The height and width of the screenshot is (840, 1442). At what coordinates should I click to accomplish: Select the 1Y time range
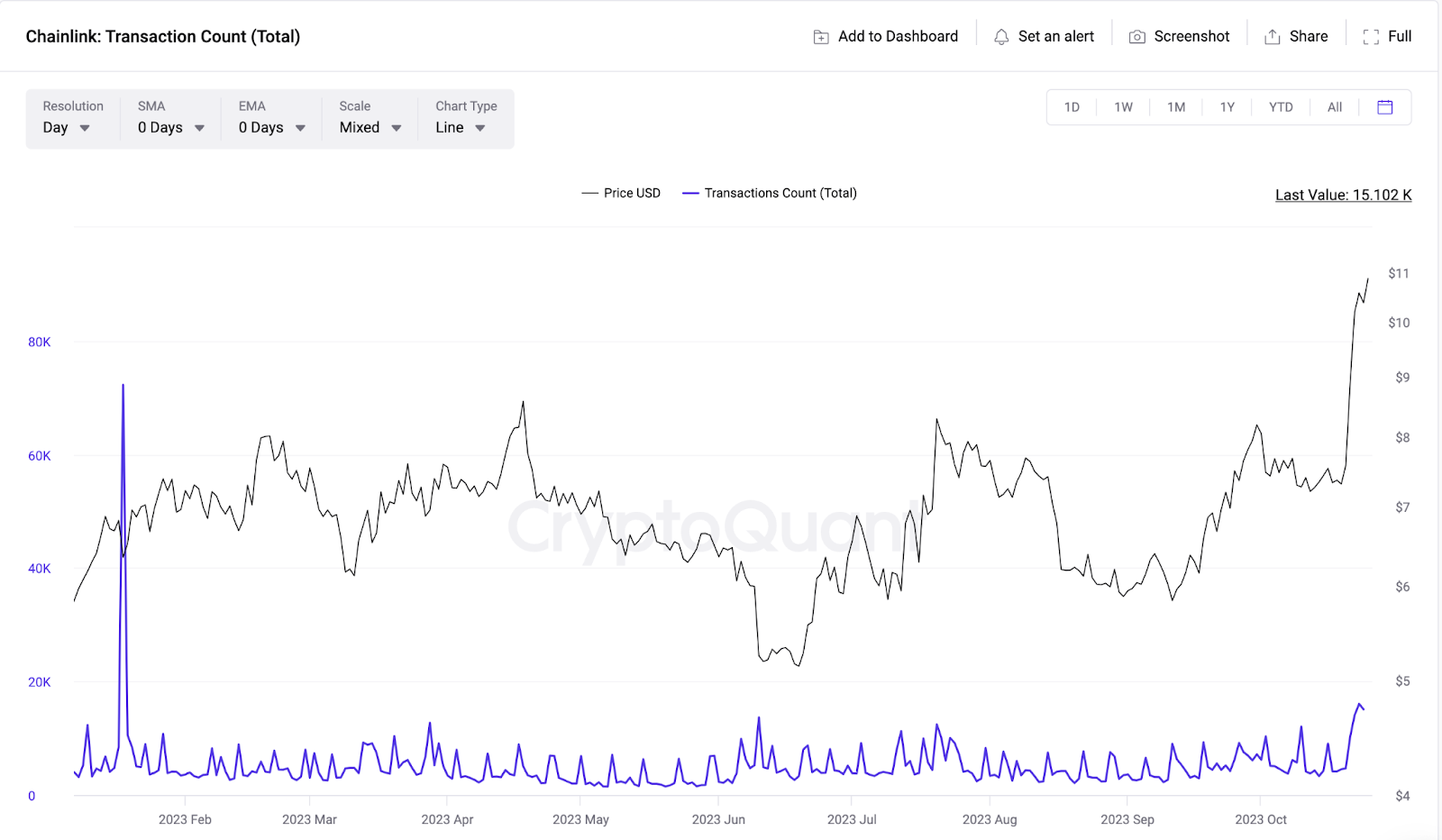click(x=1228, y=107)
